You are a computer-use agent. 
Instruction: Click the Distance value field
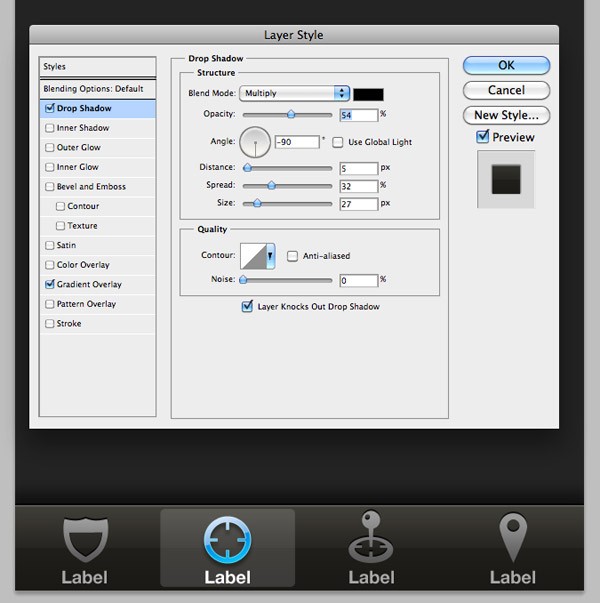(x=359, y=168)
